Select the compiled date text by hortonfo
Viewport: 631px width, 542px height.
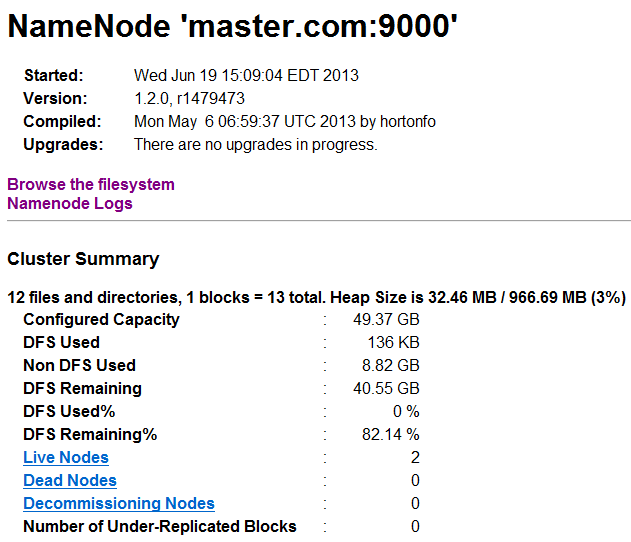(285, 122)
